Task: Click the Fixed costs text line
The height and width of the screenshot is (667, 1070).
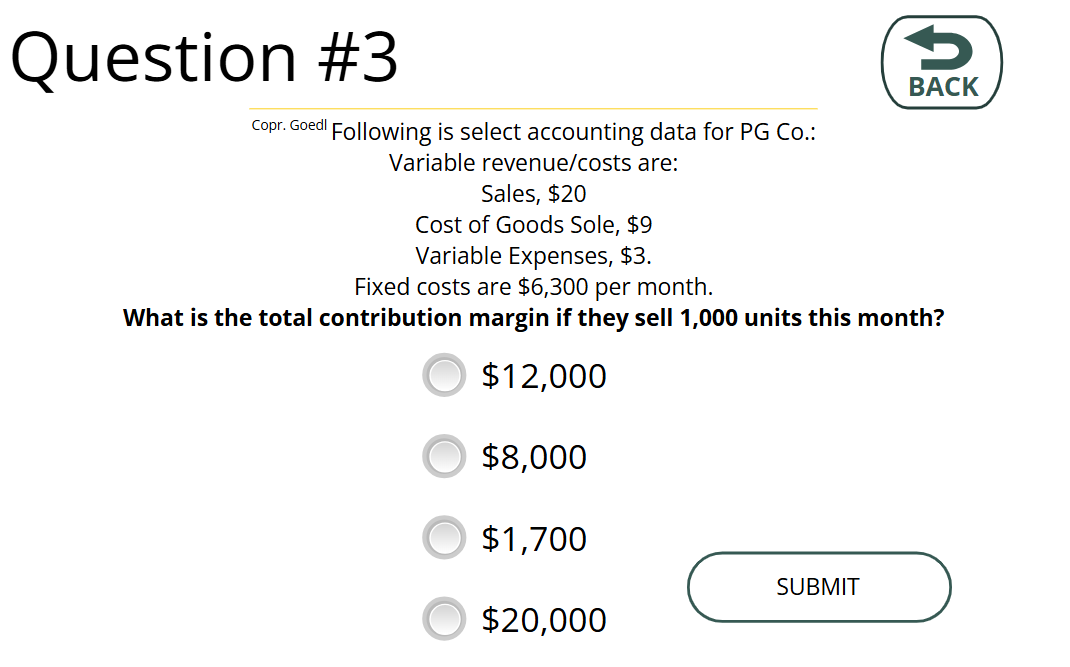Action: click(x=533, y=287)
